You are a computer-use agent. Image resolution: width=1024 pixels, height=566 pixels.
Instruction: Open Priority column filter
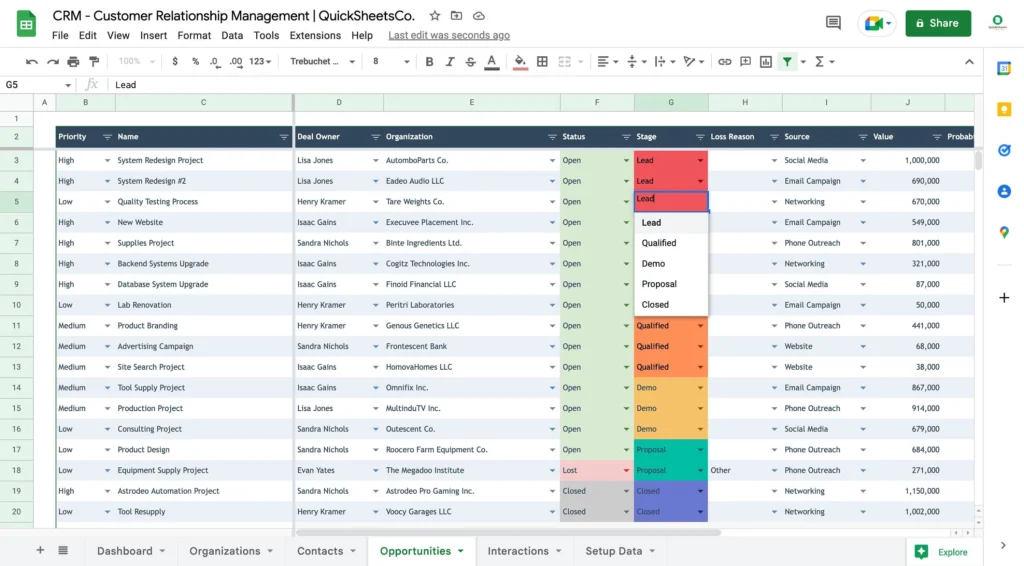pos(107,137)
